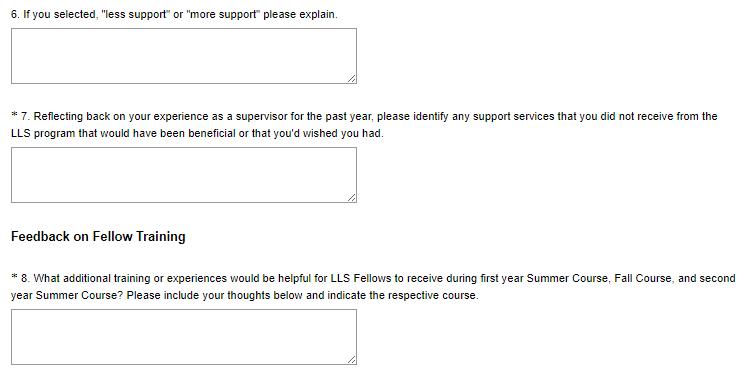The width and height of the screenshot is (751, 376).
Task: Select the question 8 additional training text area
Action: pos(184,337)
